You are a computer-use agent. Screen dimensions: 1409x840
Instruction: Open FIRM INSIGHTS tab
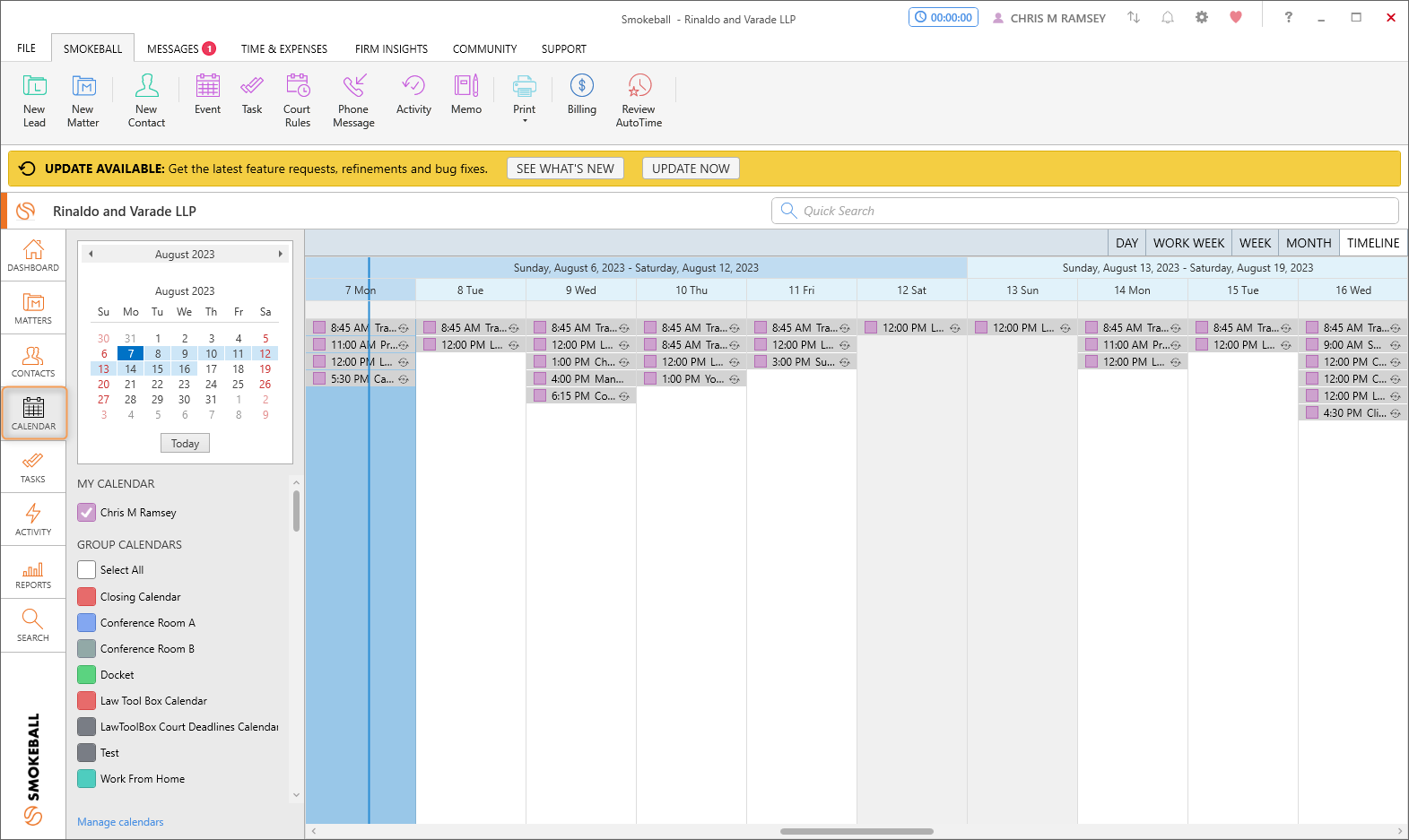pyautogui.click(x=391, y=48)
